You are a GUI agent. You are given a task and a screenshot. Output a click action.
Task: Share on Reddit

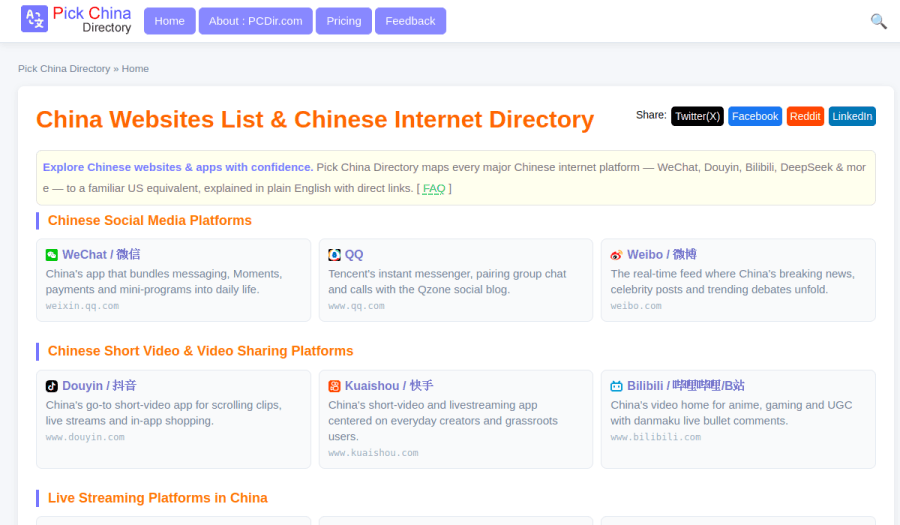[805, 116]
